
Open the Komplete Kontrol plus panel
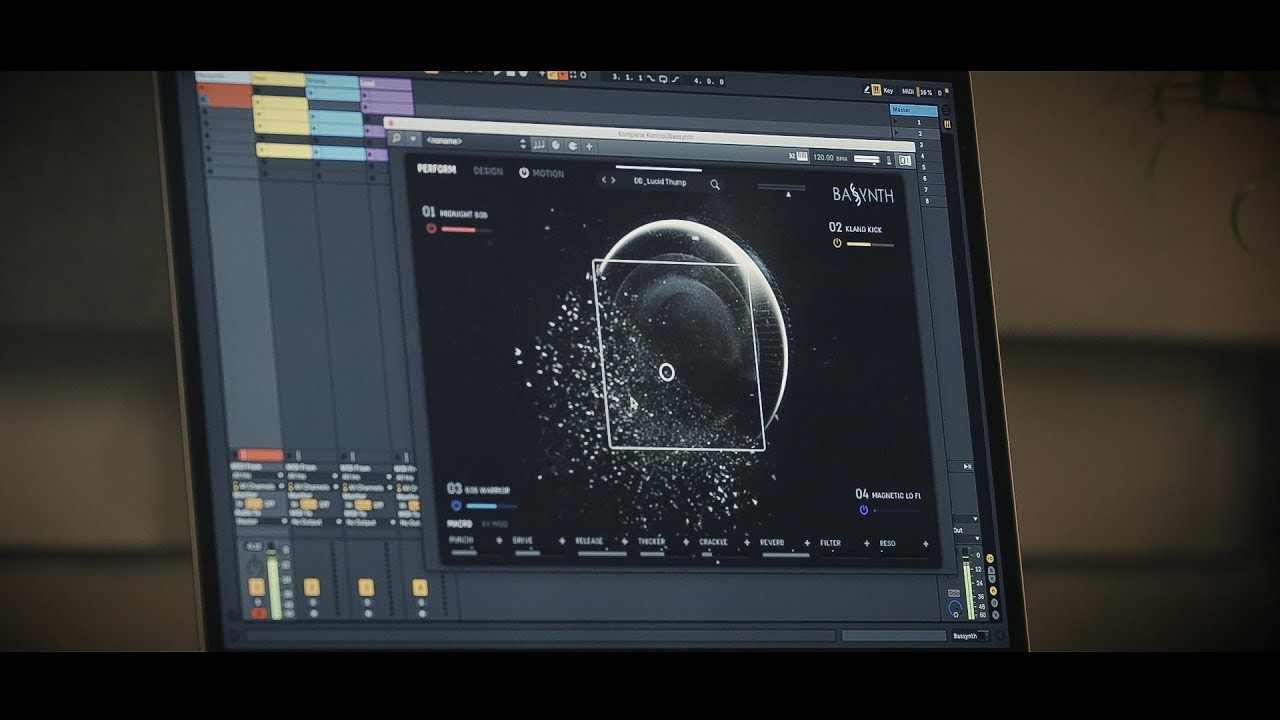(x=589, y=146)
